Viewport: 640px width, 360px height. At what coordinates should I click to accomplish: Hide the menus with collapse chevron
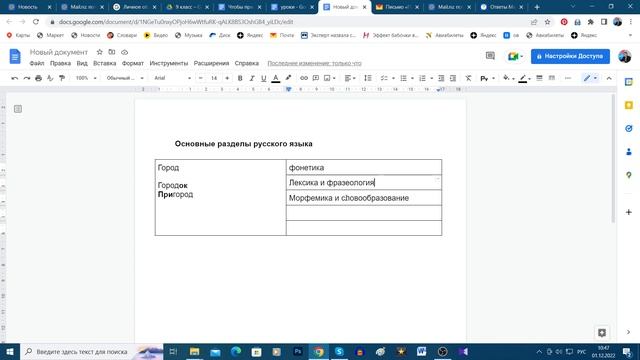(609, 78)
